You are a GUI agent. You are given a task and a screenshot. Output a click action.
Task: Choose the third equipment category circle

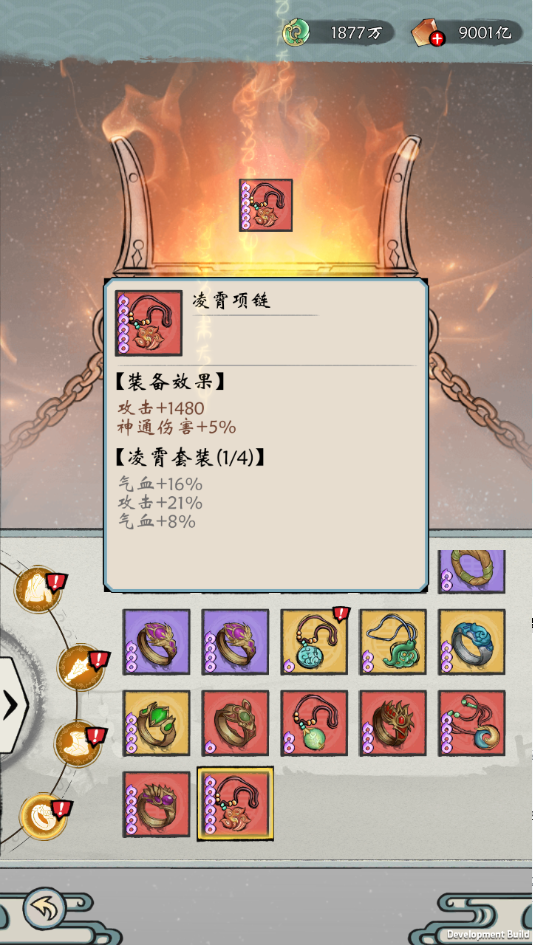pos(78,744)
